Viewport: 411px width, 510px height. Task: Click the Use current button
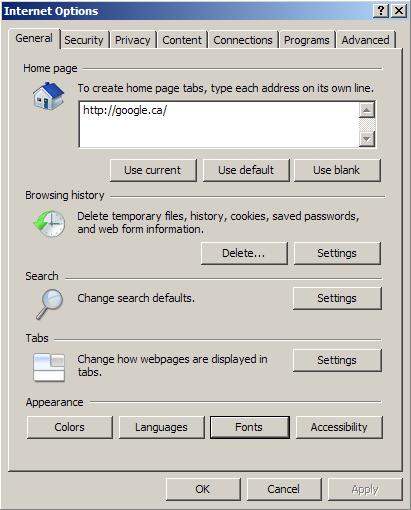tap(153, 170)
